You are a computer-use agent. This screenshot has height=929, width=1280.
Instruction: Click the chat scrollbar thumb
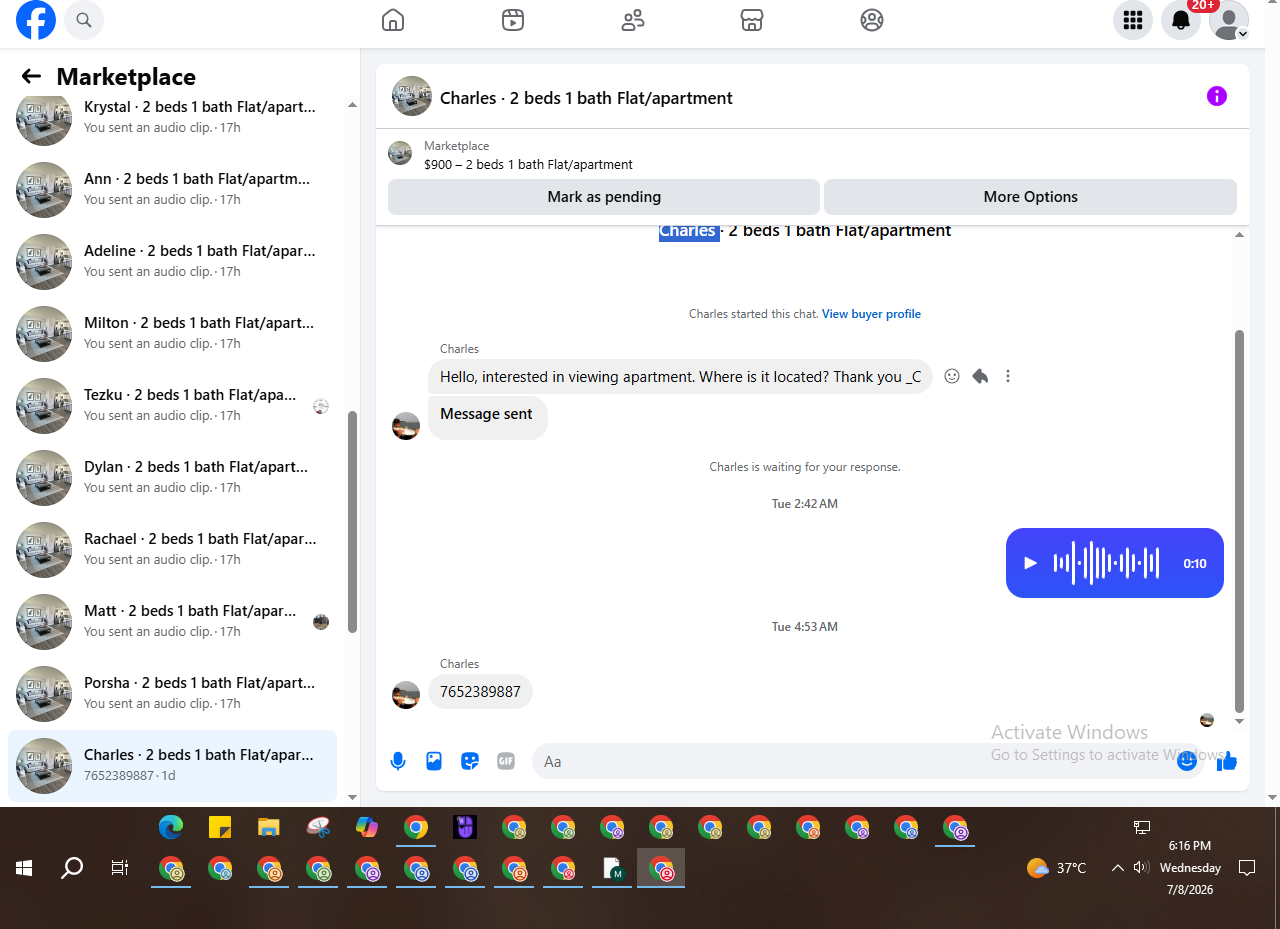1240,520
